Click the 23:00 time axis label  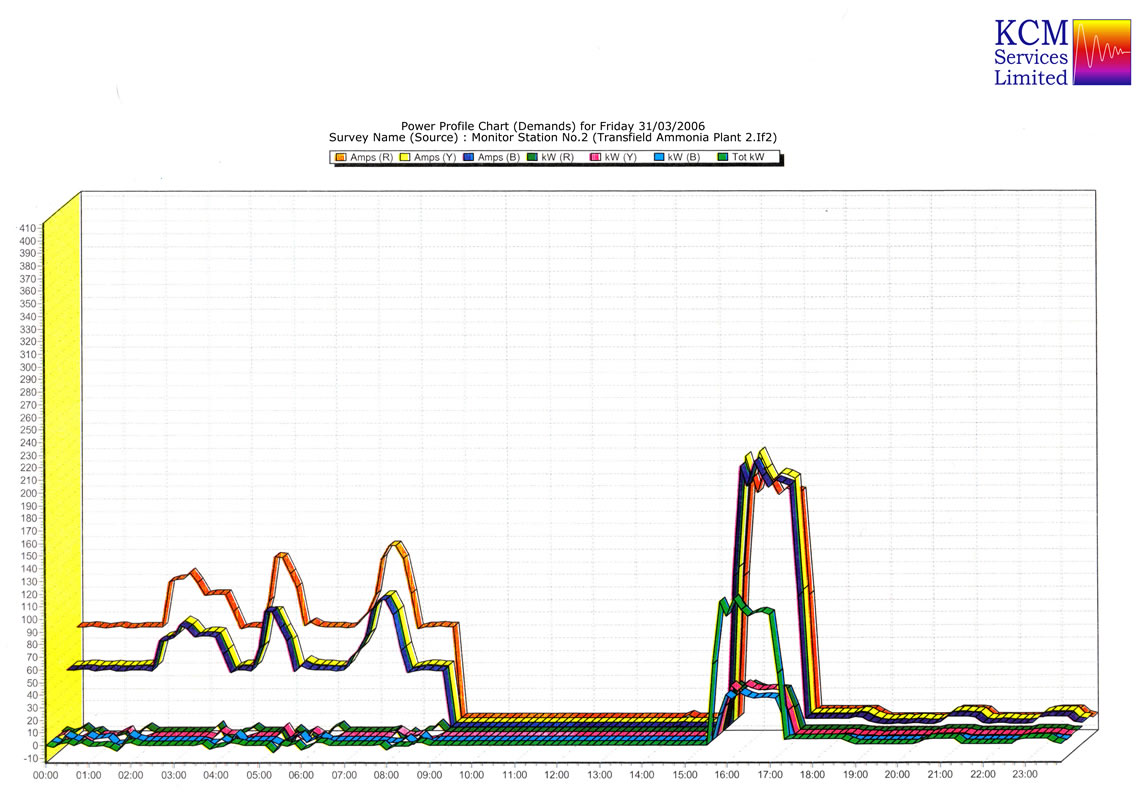1025,776
